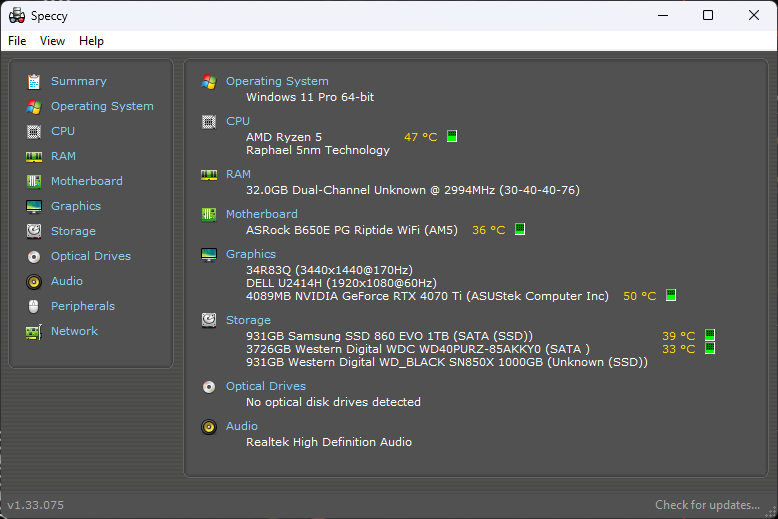Click the AMD Ryzen 5 text
Viewport: 778px width, 519px height.
point(284,137)
